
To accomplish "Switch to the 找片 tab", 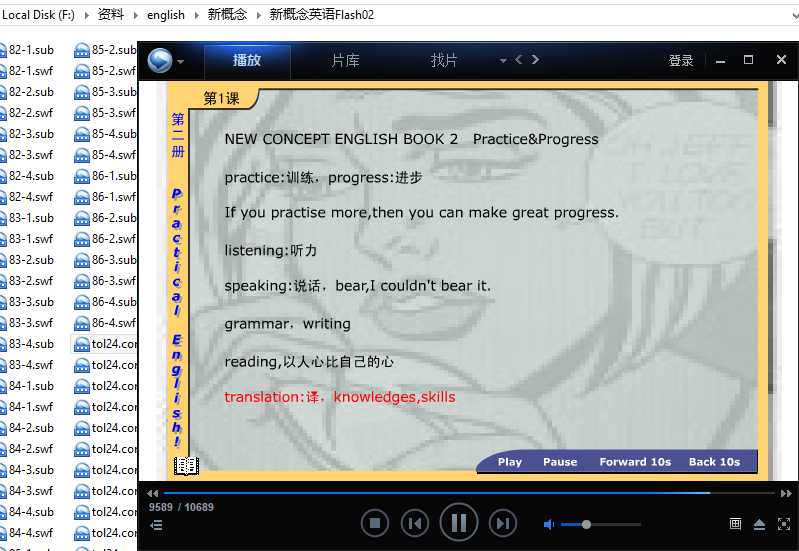I will click(444, 60).
